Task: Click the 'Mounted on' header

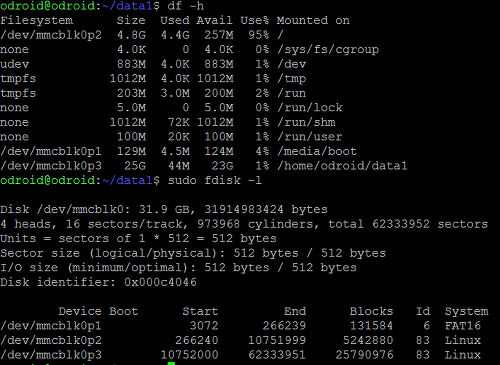Action: pos(313,20)
